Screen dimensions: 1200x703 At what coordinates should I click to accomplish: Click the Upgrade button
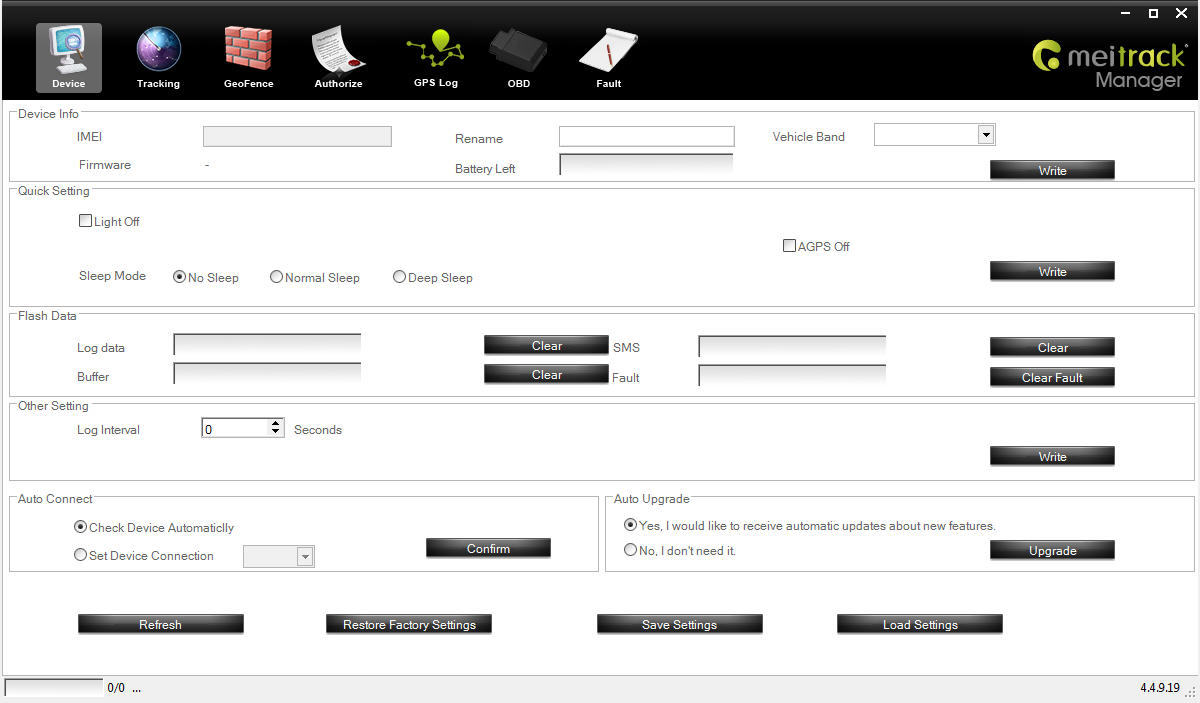pos(1052,551)
